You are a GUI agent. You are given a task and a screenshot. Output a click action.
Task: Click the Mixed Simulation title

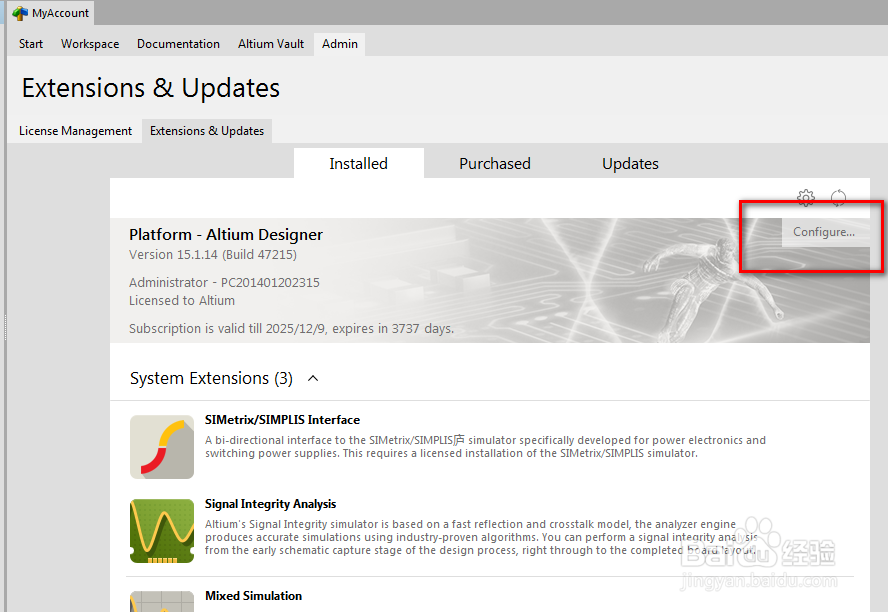[253, 596]
